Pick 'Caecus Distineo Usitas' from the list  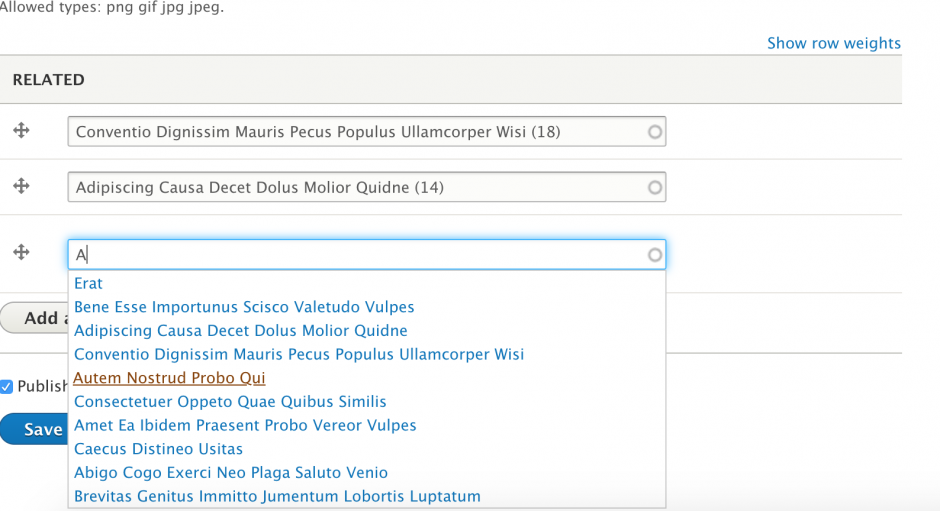coord(158,449)
